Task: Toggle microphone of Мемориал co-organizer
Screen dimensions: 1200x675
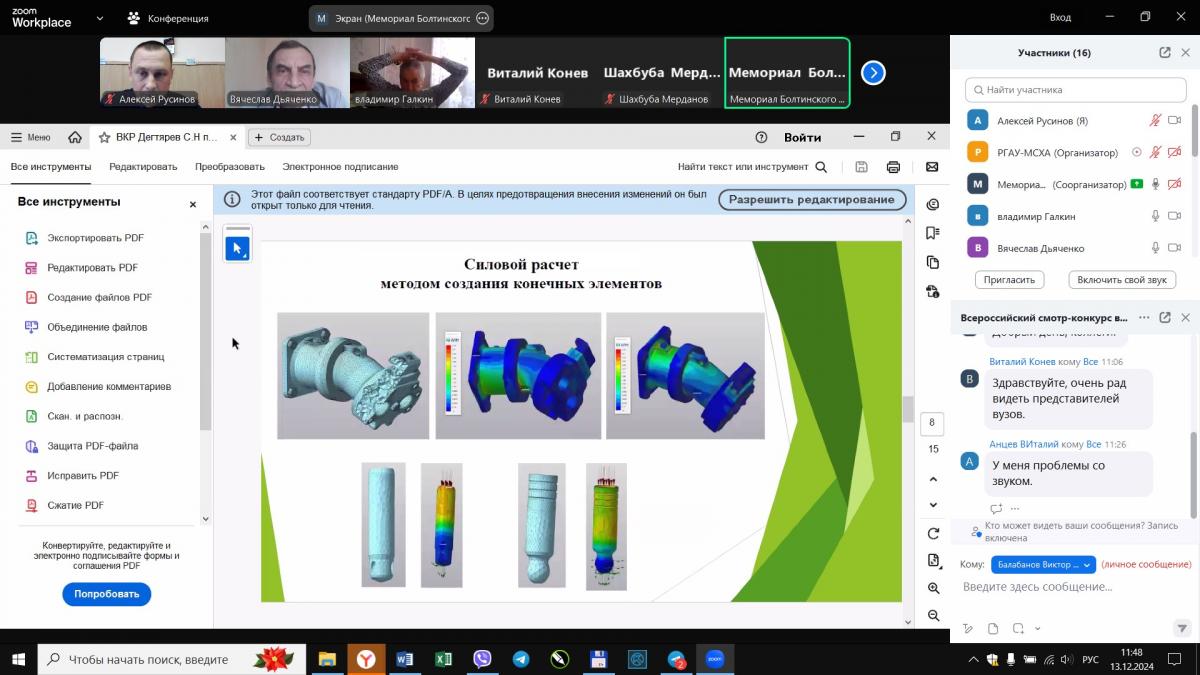Action: 1155,184
